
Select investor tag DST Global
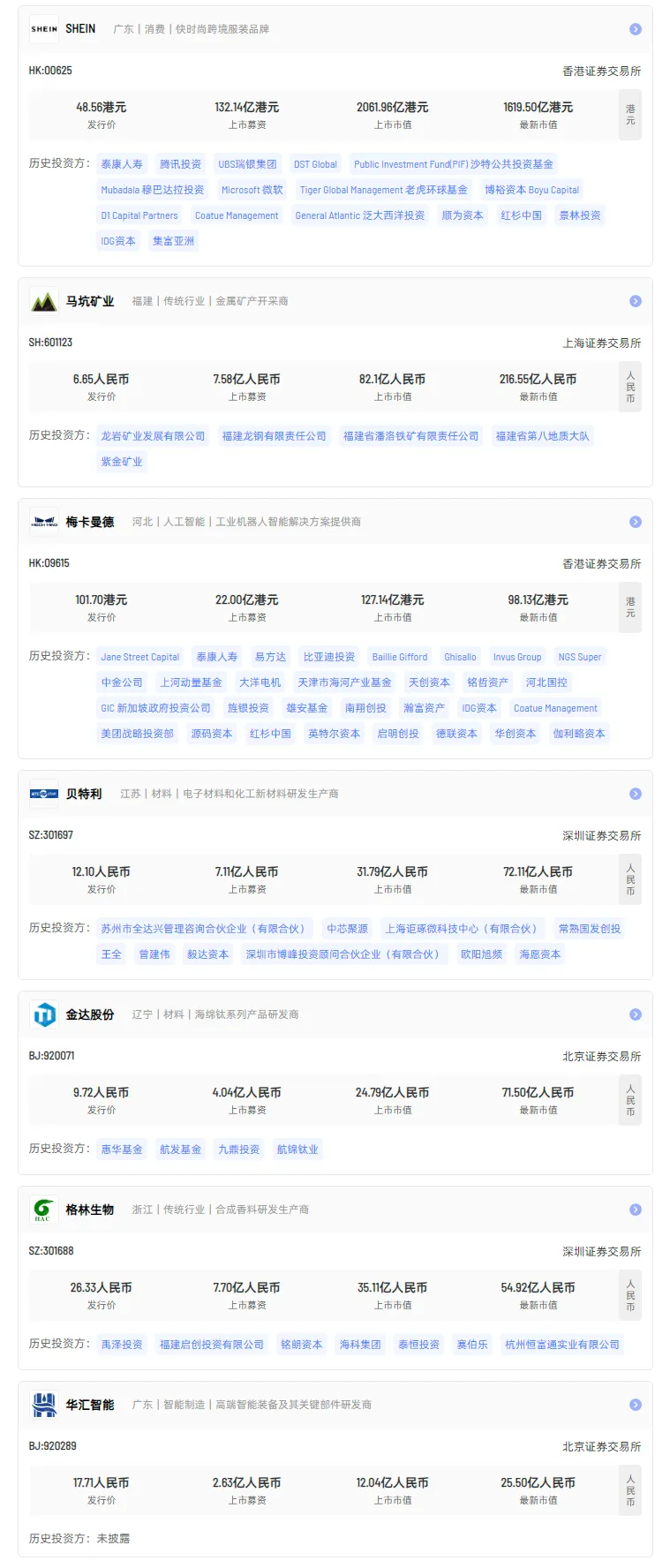tap(315, 164)
